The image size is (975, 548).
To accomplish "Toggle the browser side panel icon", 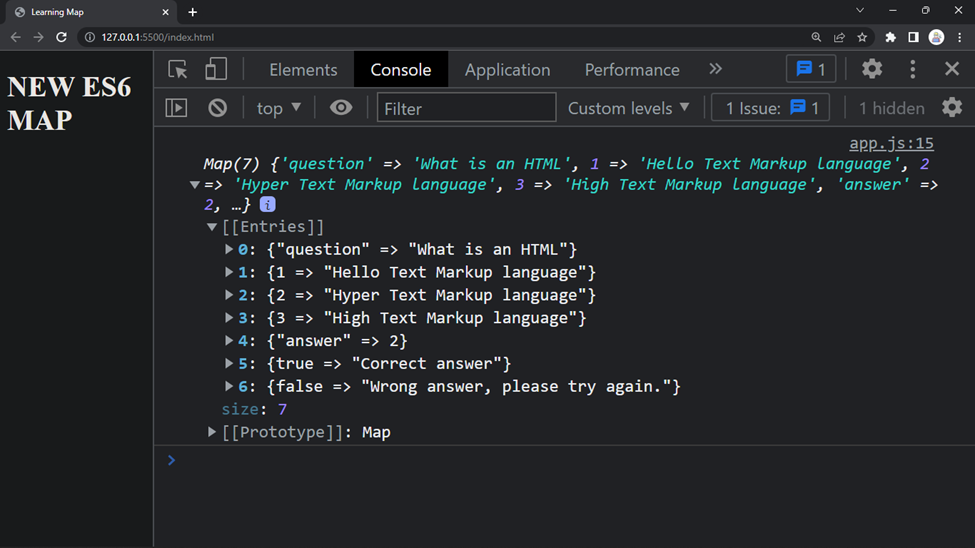I will tap(913, 37).
